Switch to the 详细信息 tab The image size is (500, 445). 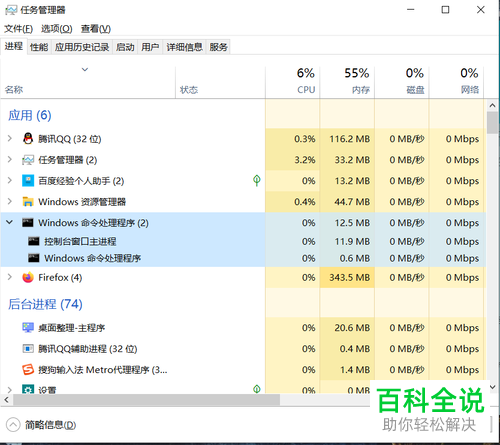tap(184, 47)
